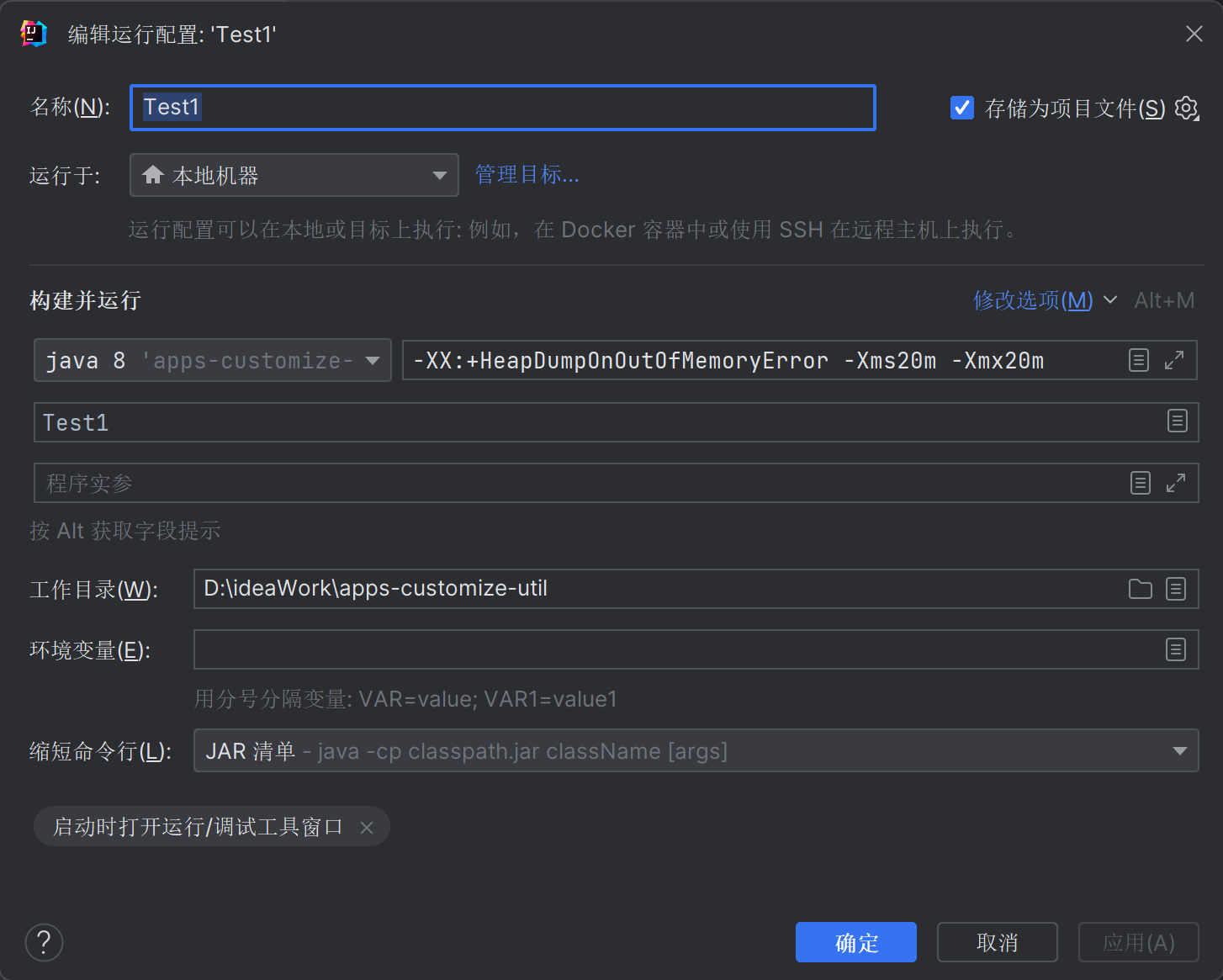
Task: Open the java 8 JRE selector dropdown
Action: tap(213, 360)
